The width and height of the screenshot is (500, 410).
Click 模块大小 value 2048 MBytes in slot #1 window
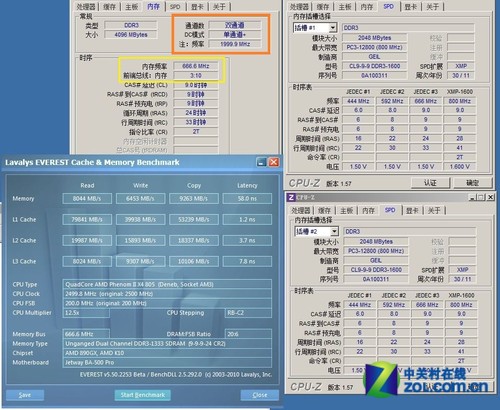coord(374,38)
